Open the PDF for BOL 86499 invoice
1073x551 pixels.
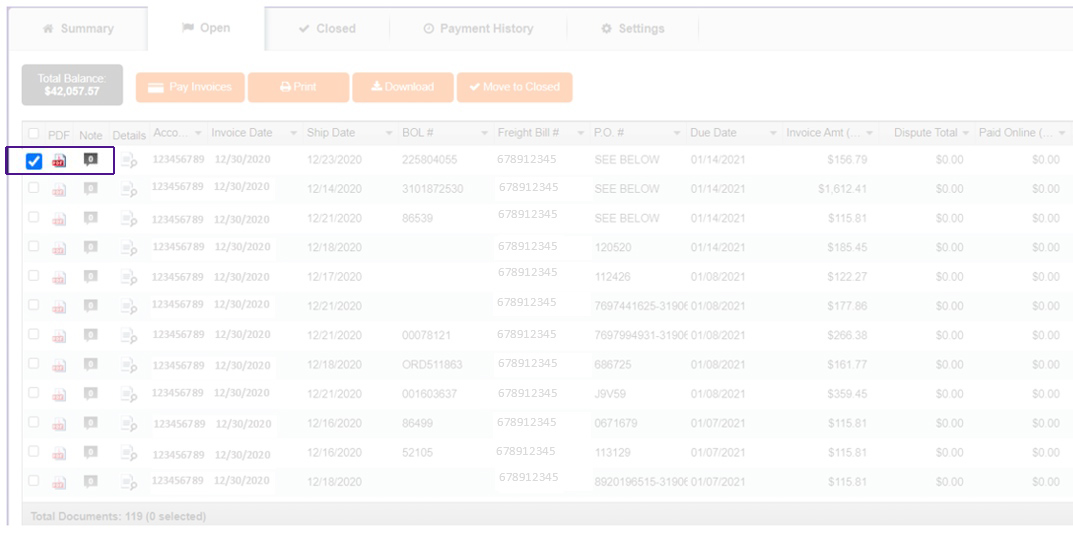[60, 424]
